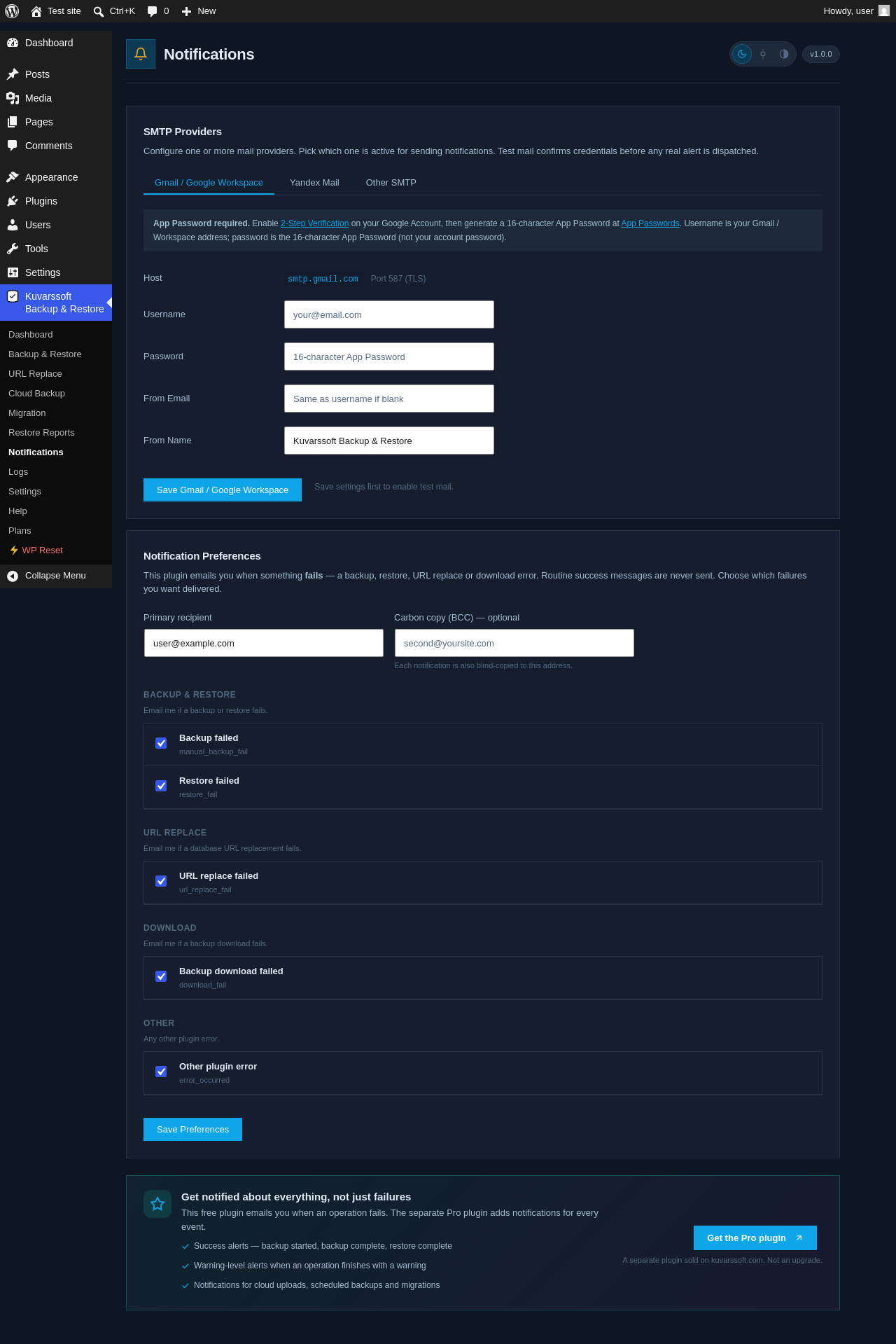Open the Restore Reports submenu item

click(41, 433)
